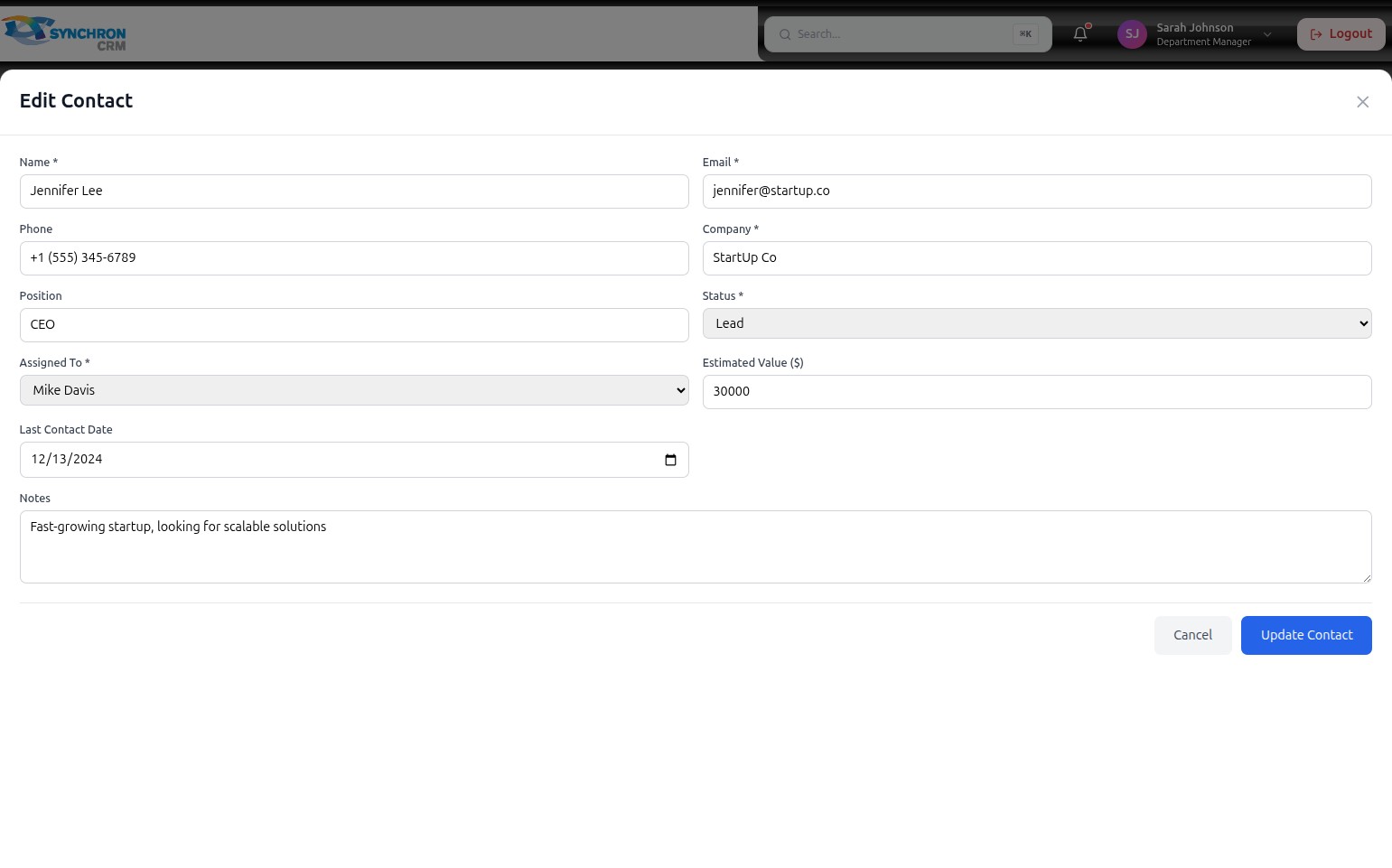Click the Last Contact Date label
This screenshot has height=868, width=1392.
[x=66, y=430]
